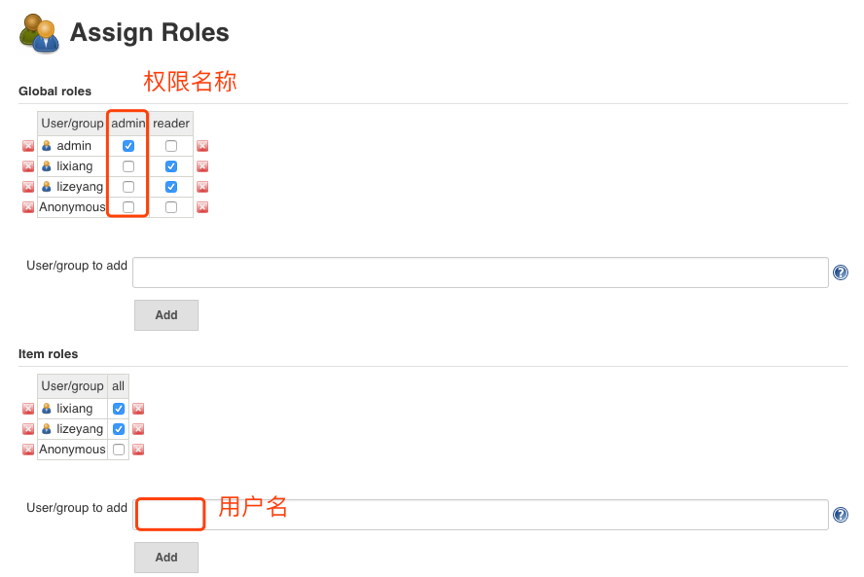
Task: Click Add button under Item roles
Action: click(x=166, y=557)
